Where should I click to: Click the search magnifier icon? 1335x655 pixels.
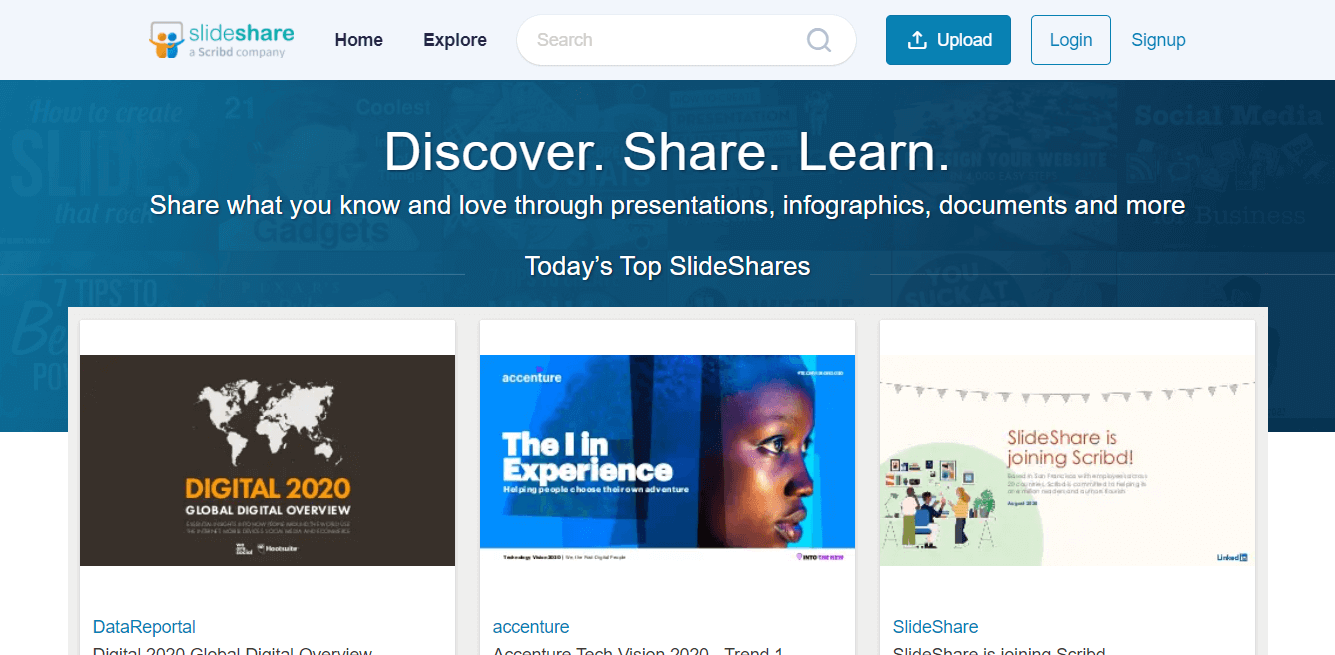click(x=819, y=40)
